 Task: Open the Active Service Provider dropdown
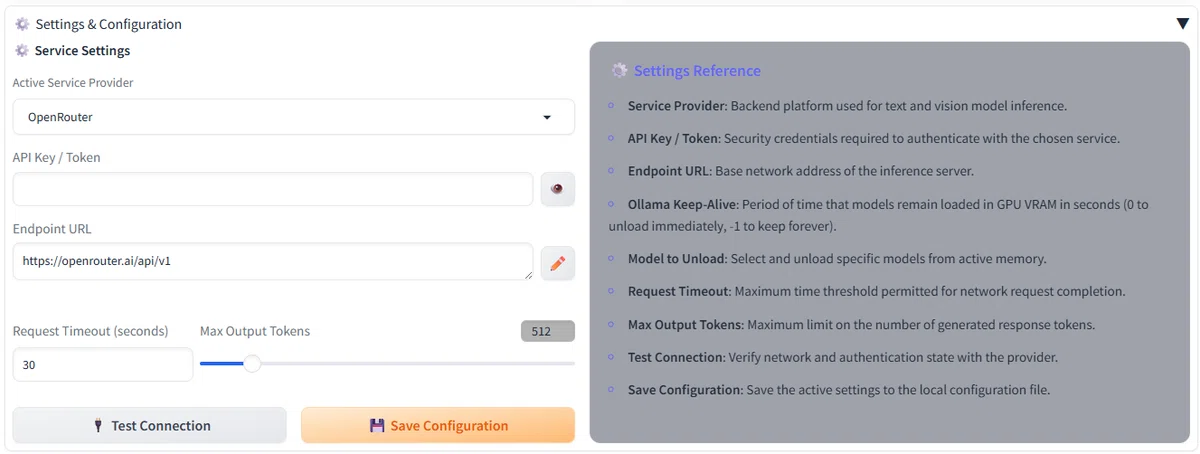coord(294,117)
